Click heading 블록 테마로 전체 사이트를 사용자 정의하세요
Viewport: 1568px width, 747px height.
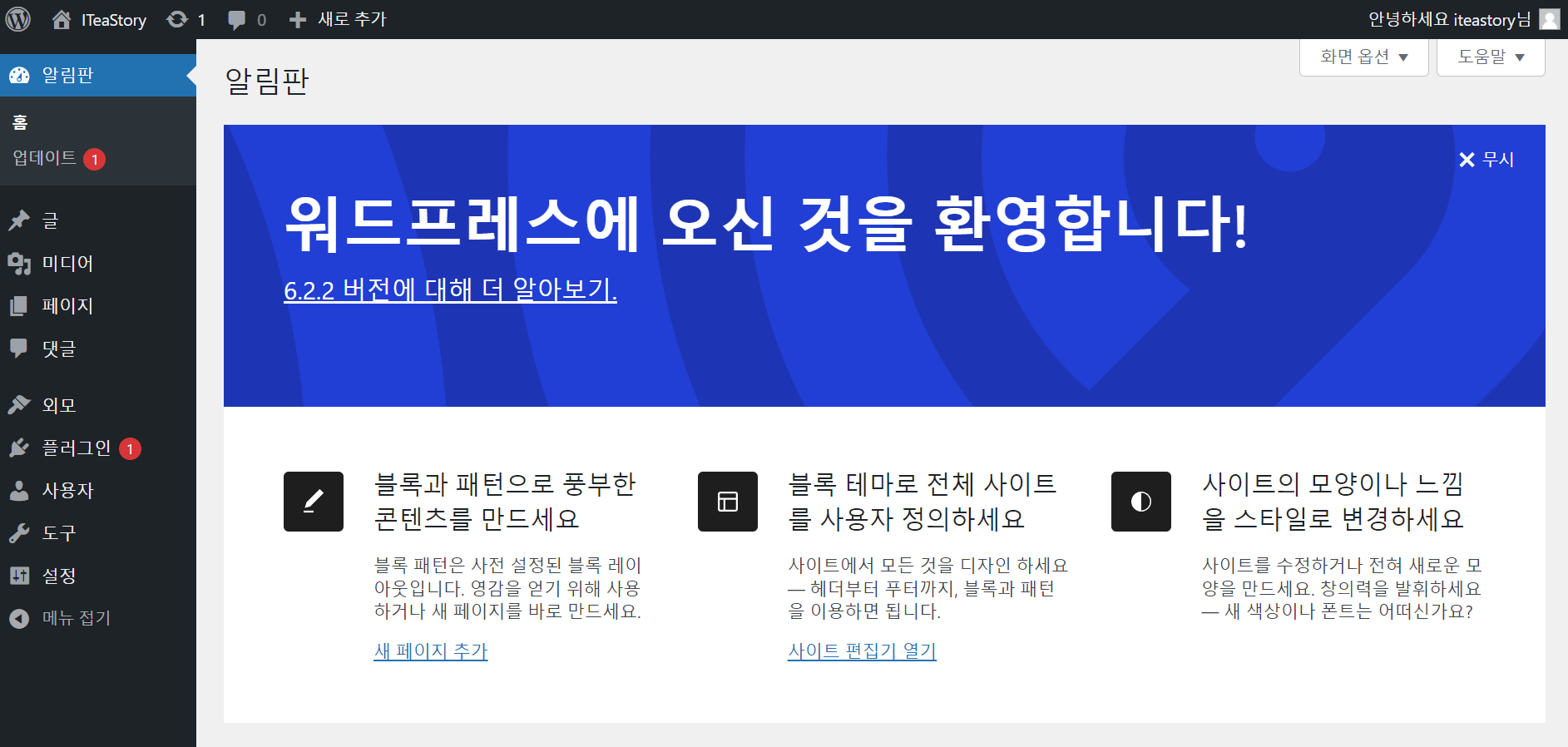(922, 501)
